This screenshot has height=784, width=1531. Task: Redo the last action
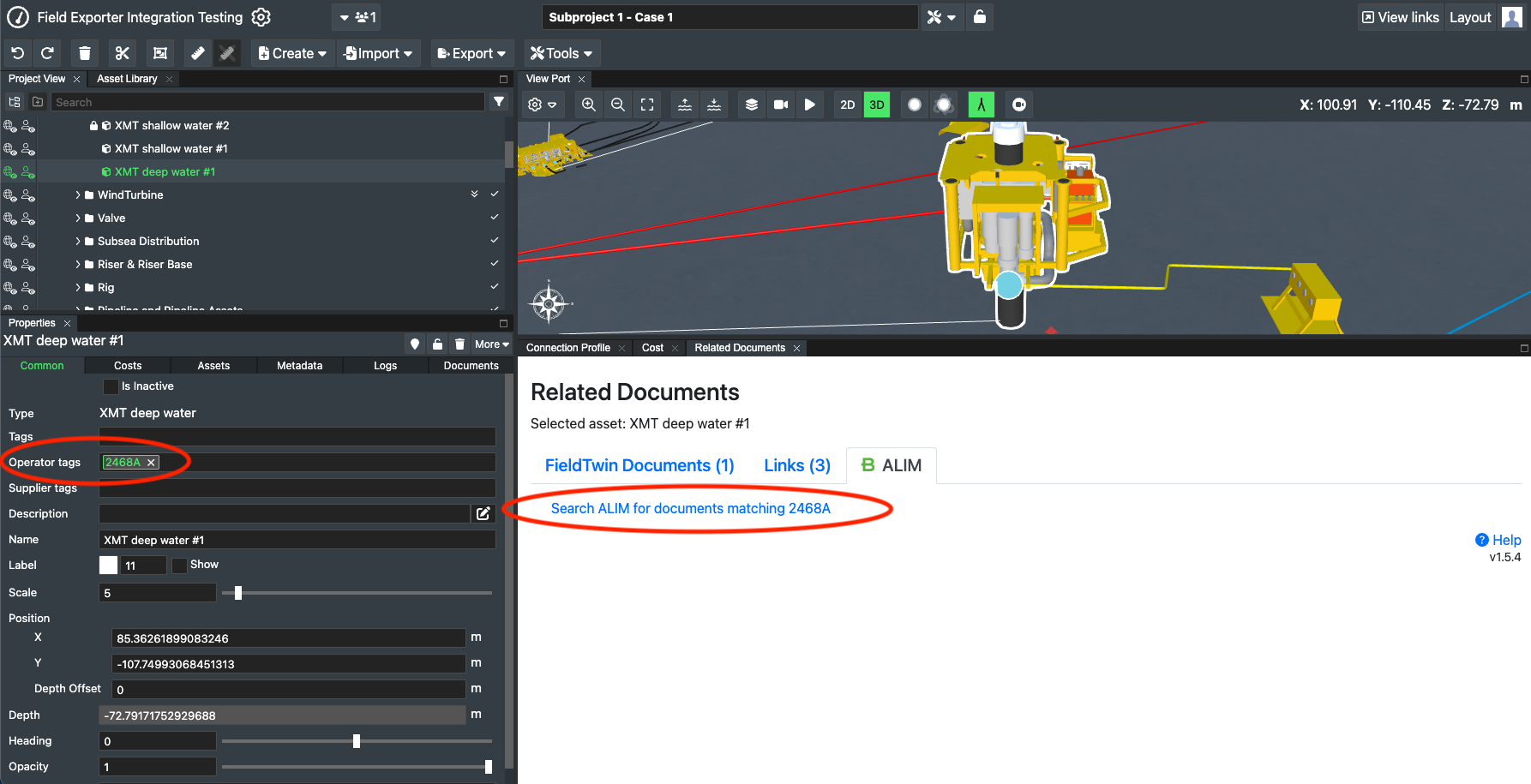coord(48,53)
